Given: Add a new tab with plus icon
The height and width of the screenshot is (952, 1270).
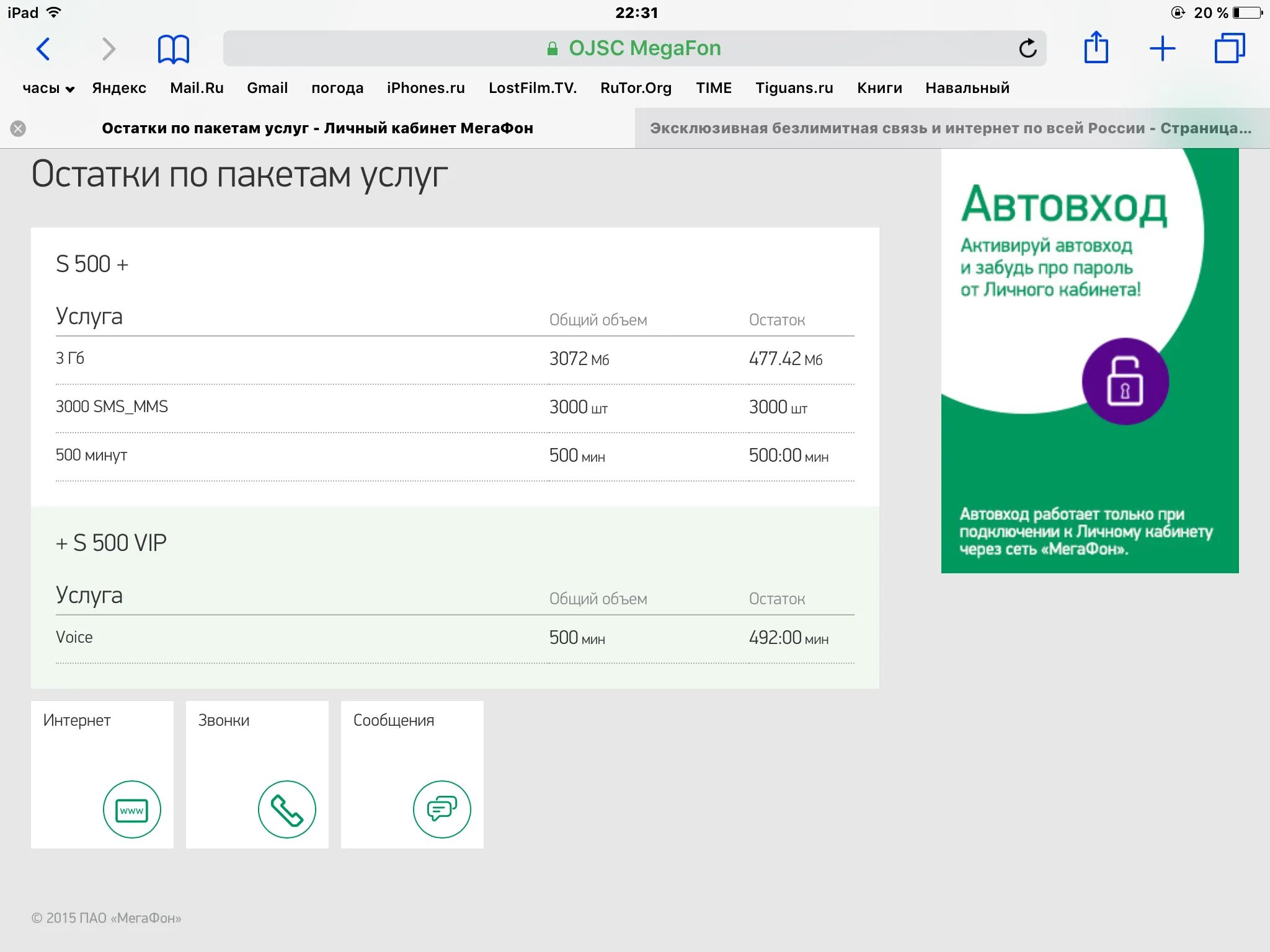Looking at the screenshot, I should (1162, 48).
